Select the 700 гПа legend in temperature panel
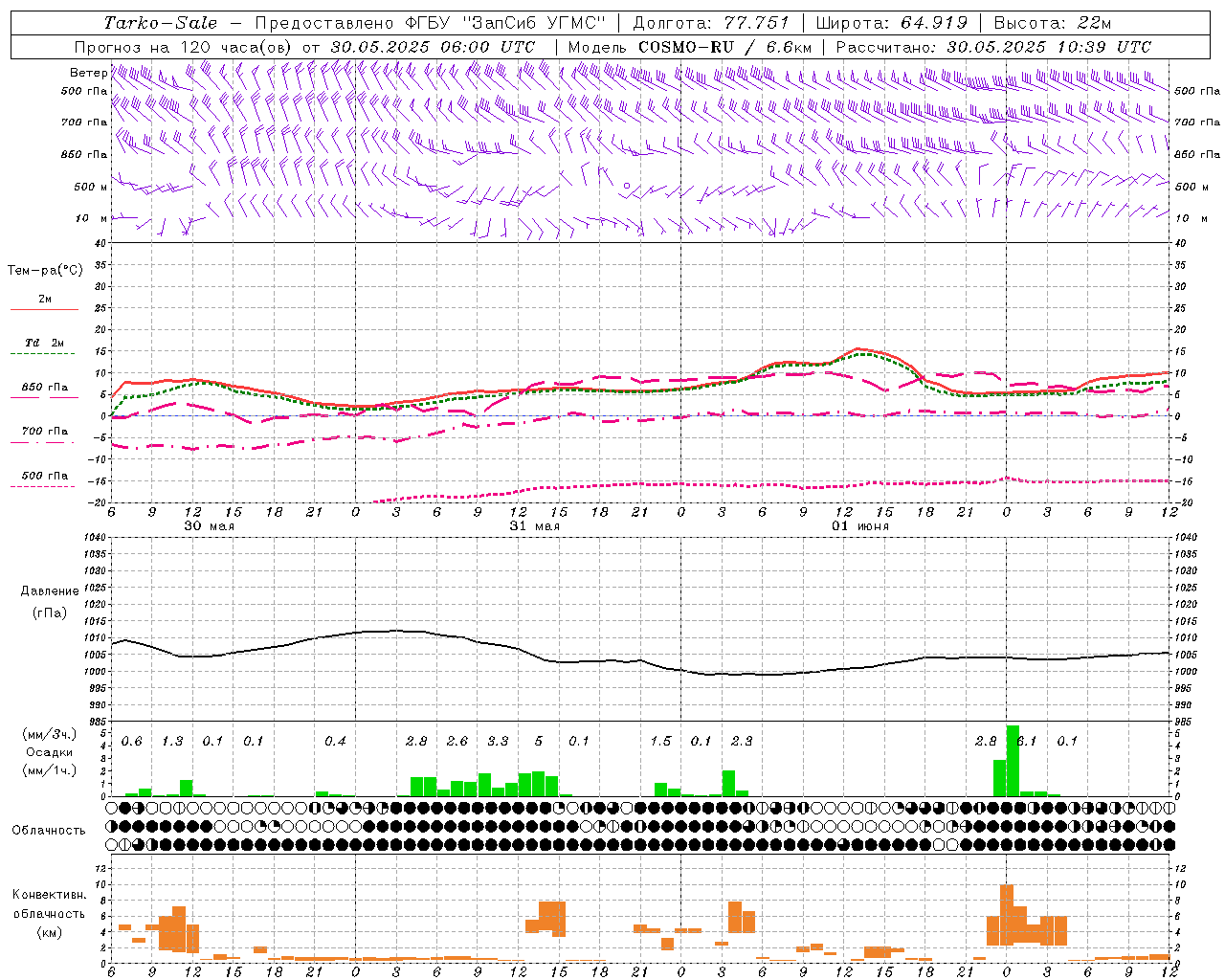The width and height of the screenshot is (1225, 980). (45, 431)
